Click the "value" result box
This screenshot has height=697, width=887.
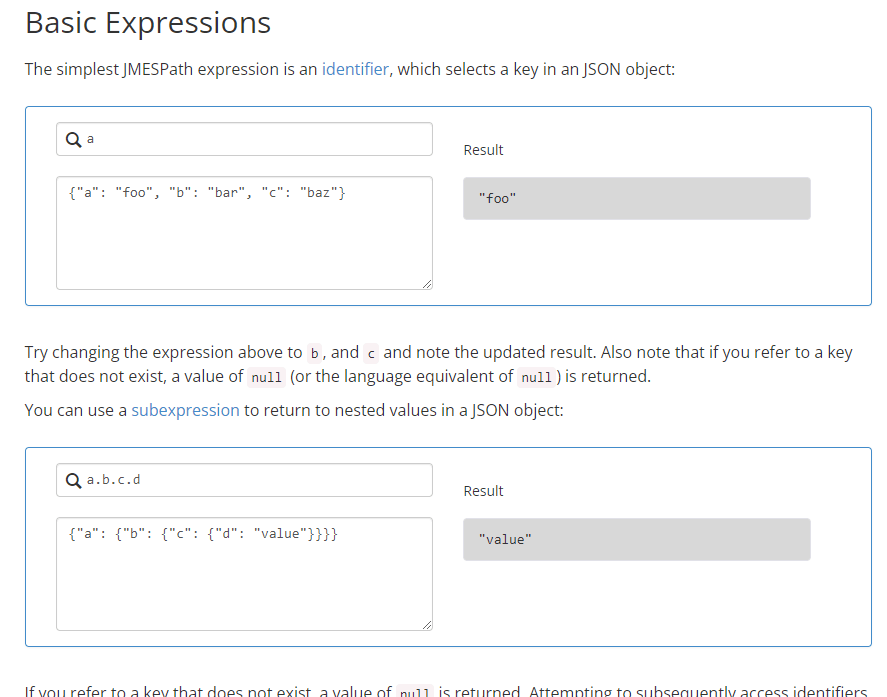(637, 540)
